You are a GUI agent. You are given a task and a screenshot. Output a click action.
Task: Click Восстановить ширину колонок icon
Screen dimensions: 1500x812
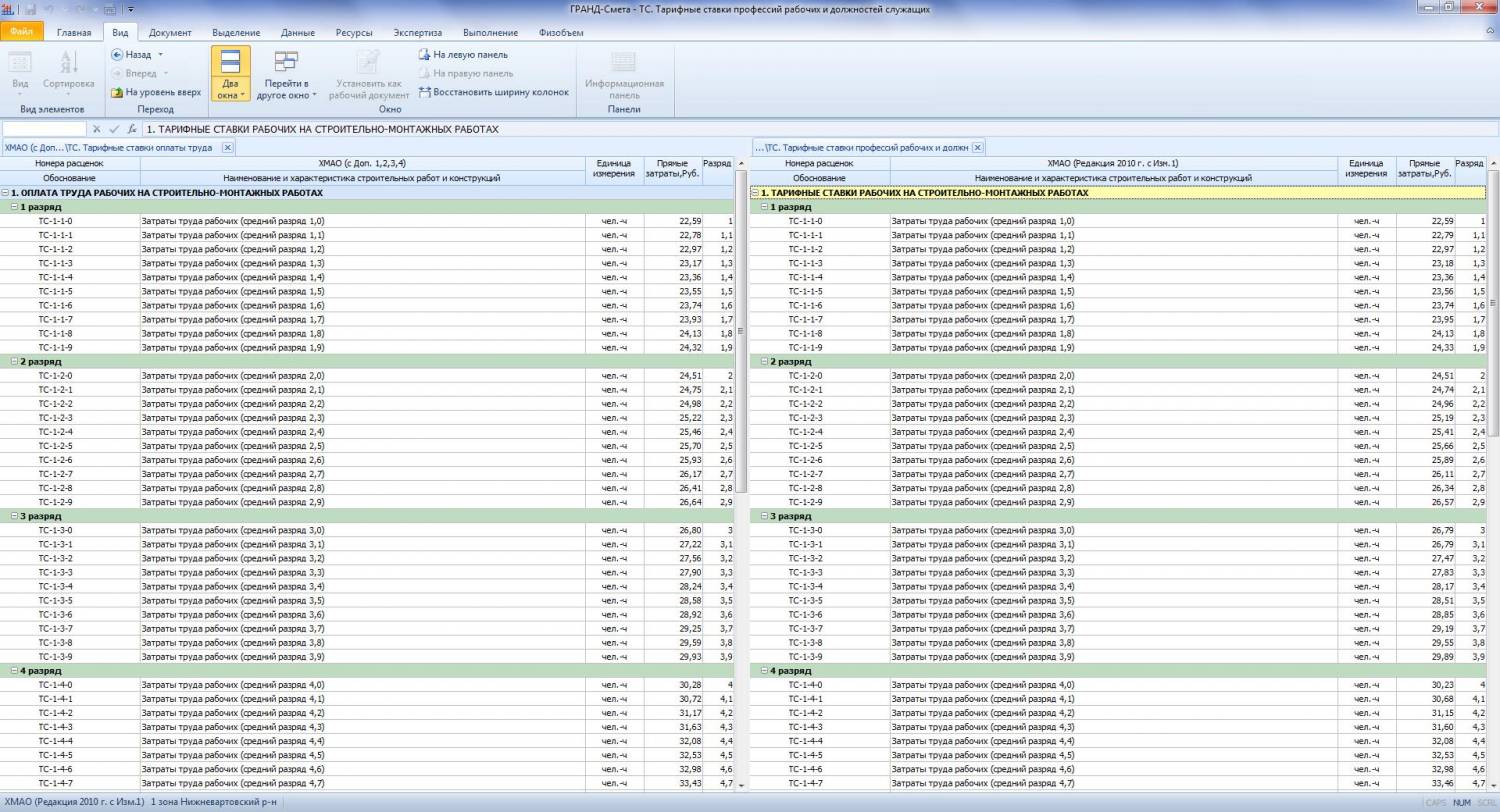pos(425,92)
